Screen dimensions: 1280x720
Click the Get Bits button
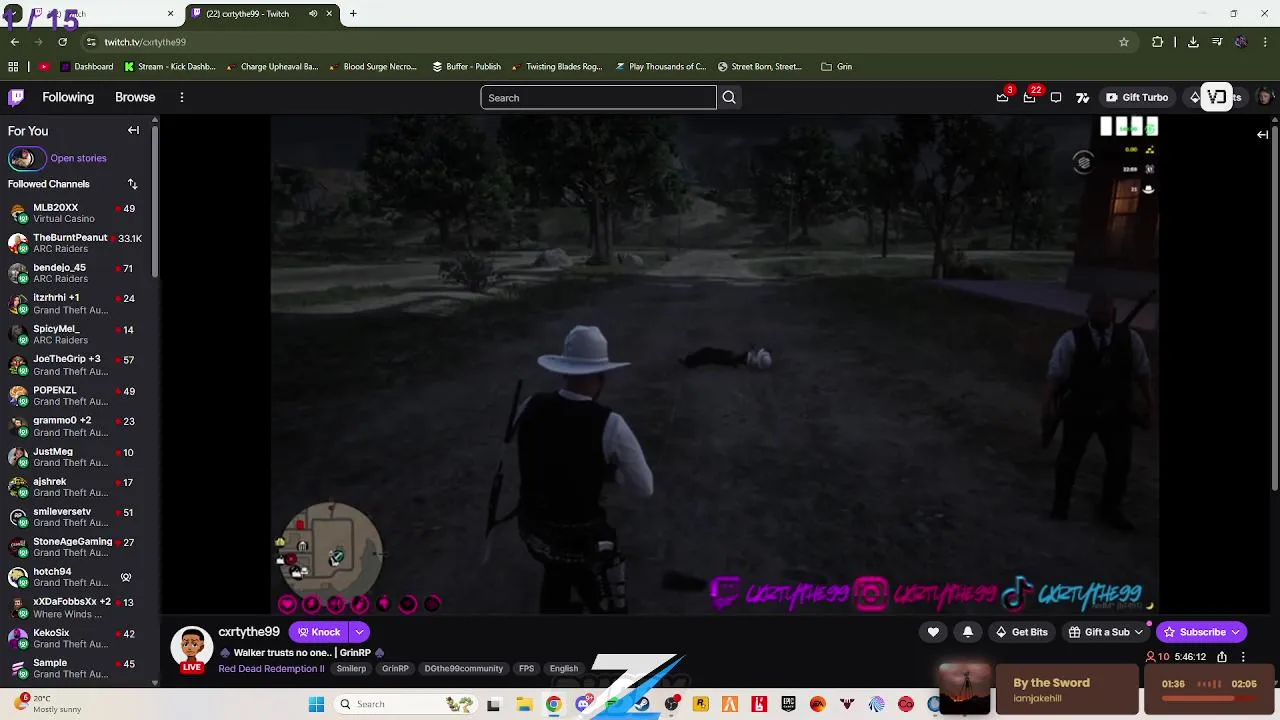[1021, 632]
